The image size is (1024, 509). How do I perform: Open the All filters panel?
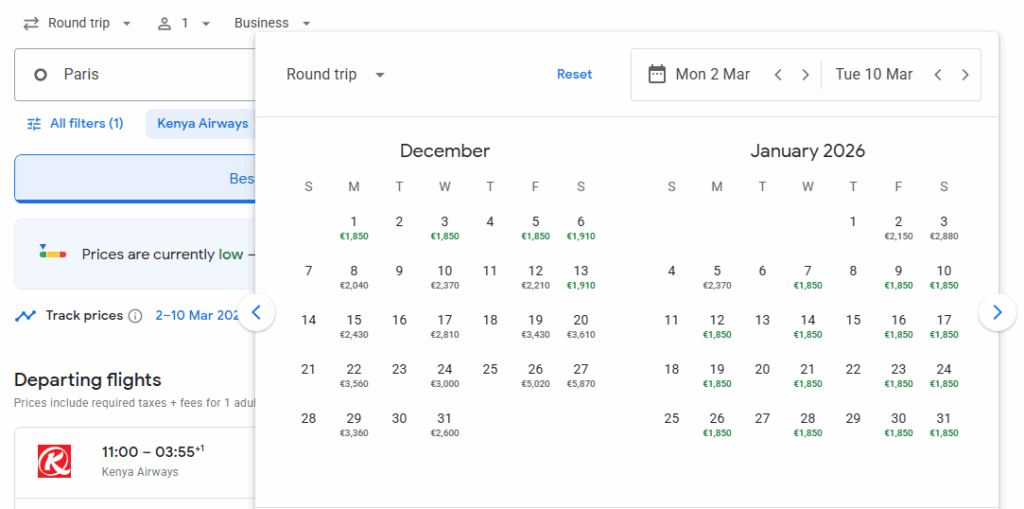tap(75, 124)
